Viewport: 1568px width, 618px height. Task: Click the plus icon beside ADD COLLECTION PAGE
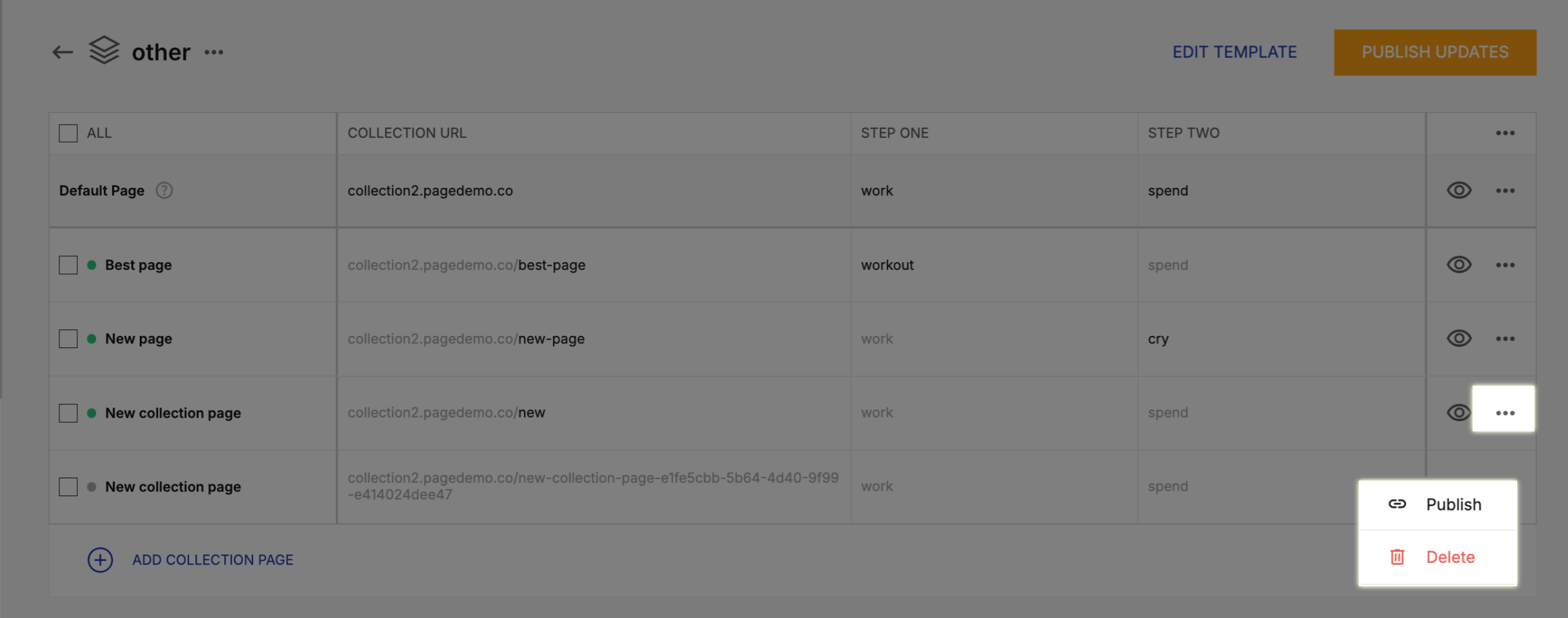[100, 560]
